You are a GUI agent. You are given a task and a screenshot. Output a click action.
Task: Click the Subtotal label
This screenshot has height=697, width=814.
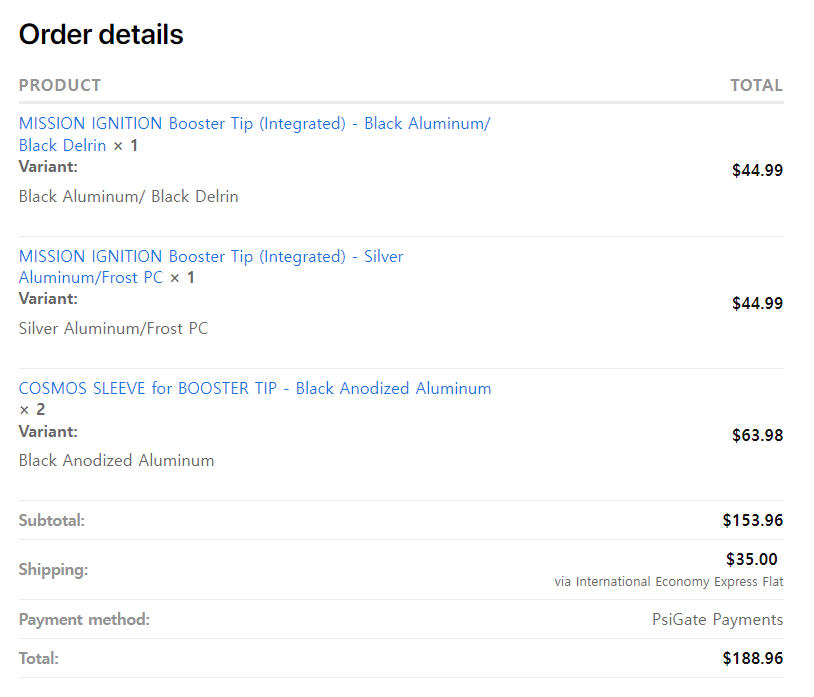point(52,521)
